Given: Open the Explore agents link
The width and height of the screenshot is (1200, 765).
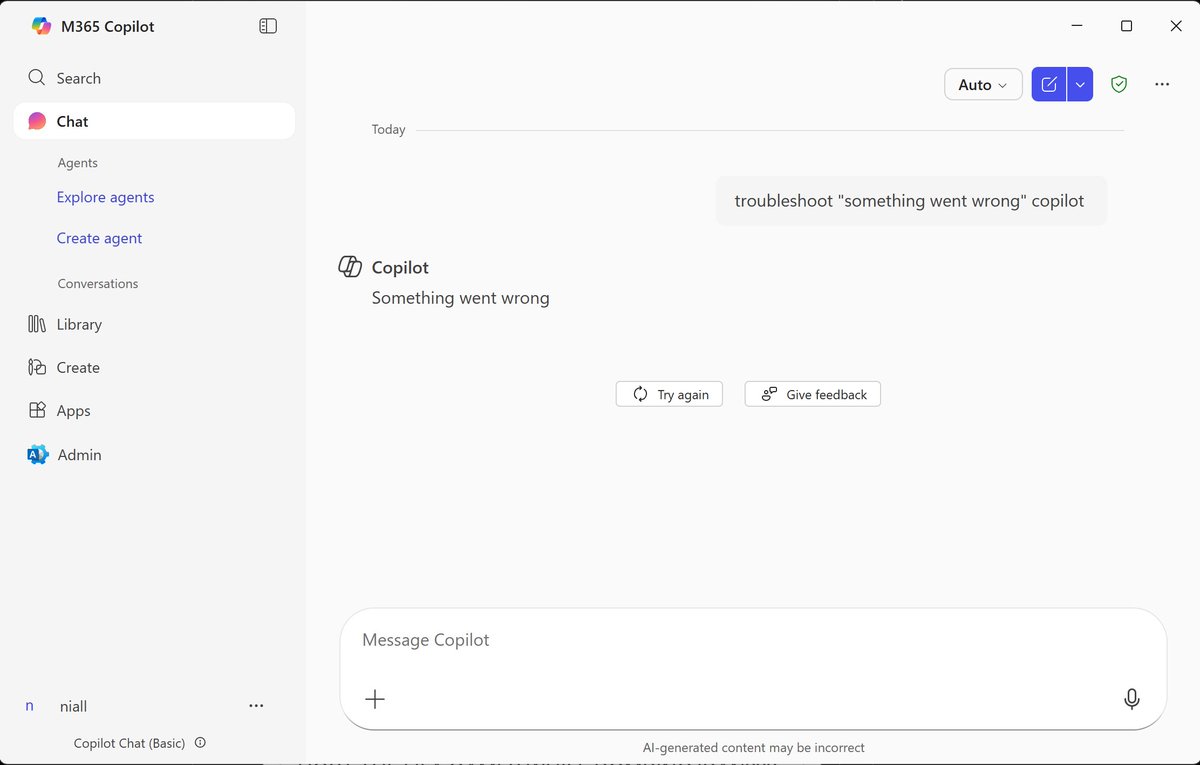Looking at the screenshot, I should coord(105,197).
